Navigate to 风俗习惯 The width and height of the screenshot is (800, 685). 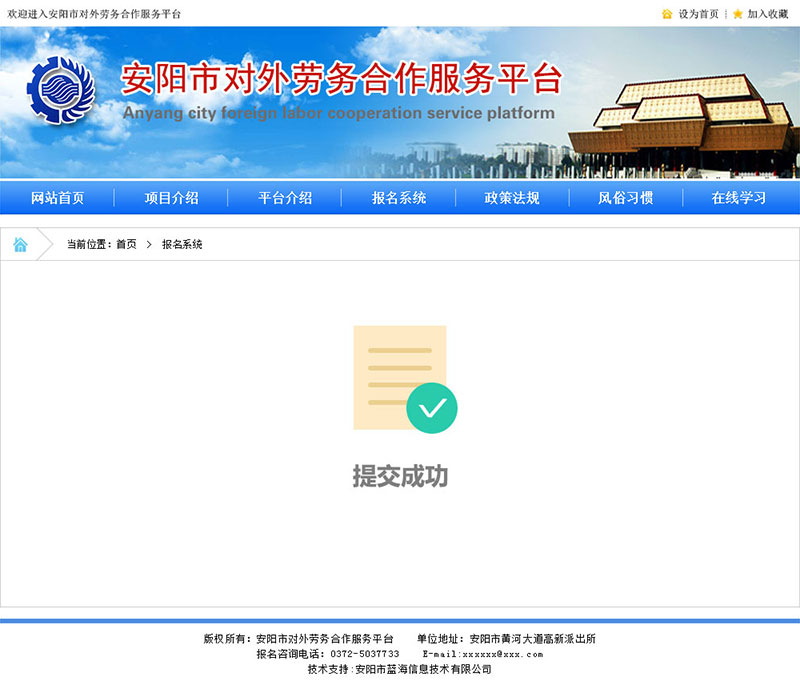tap(626, 198)
